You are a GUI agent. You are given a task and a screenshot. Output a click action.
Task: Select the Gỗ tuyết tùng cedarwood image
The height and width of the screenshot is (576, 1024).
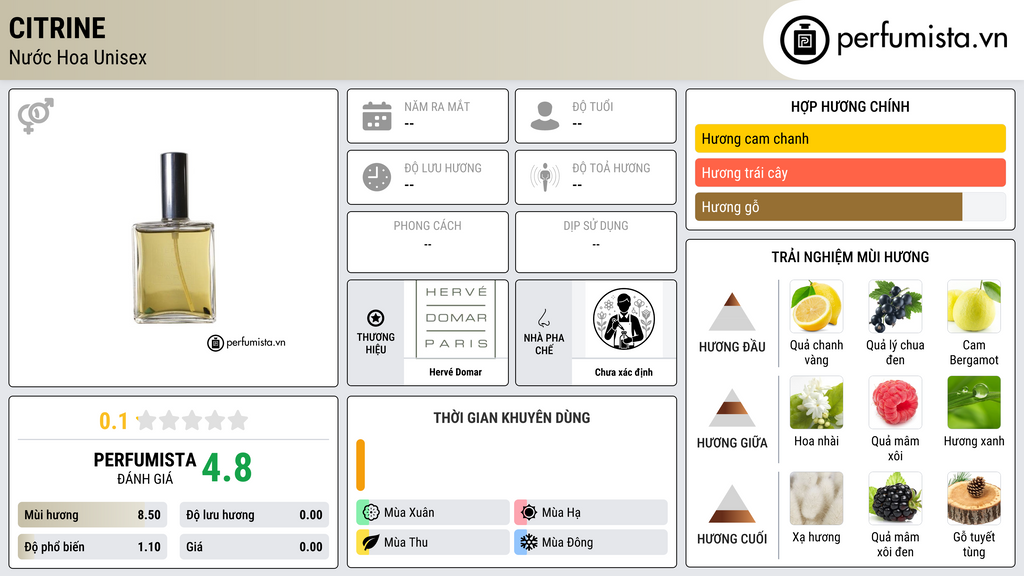pyautogui.click(x=974, y=498)
